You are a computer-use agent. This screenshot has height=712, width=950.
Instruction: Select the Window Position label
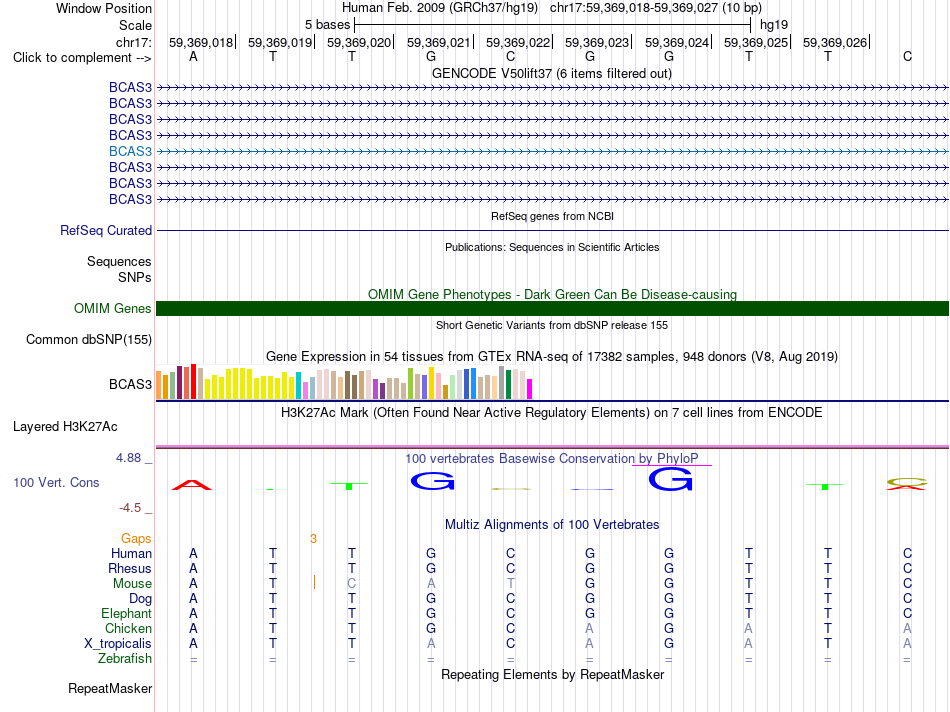point(104,8)
